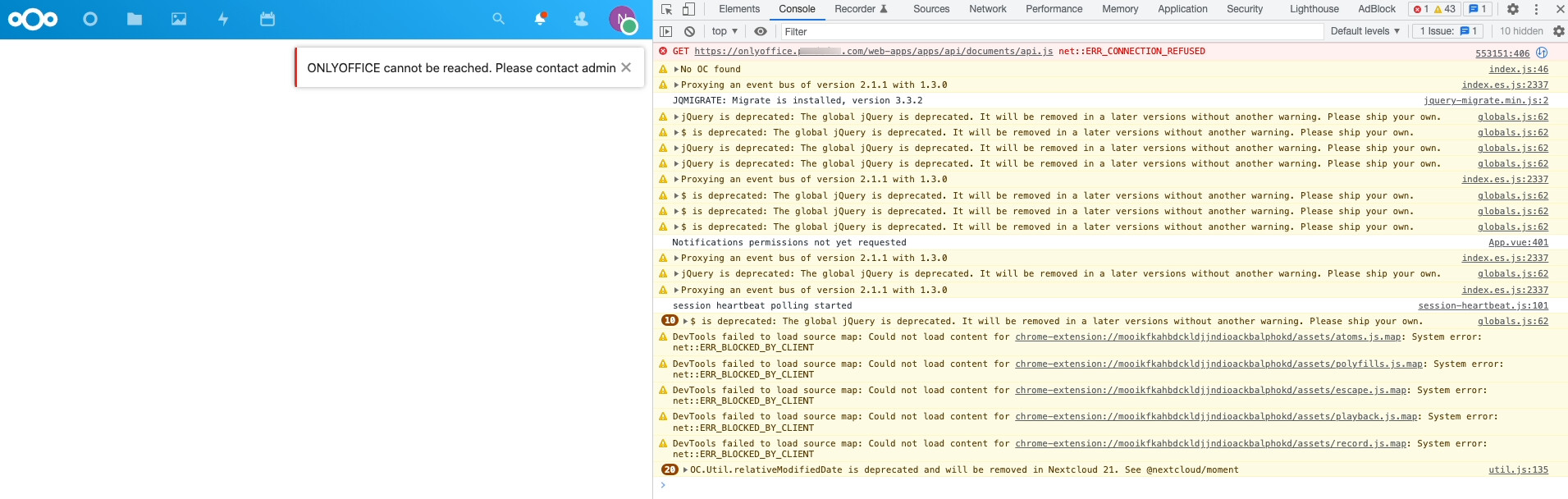The height and width of the screenshot is (499, 1568).
Task: Open DevTools settings gear
Action: (x=1513, y=9)
